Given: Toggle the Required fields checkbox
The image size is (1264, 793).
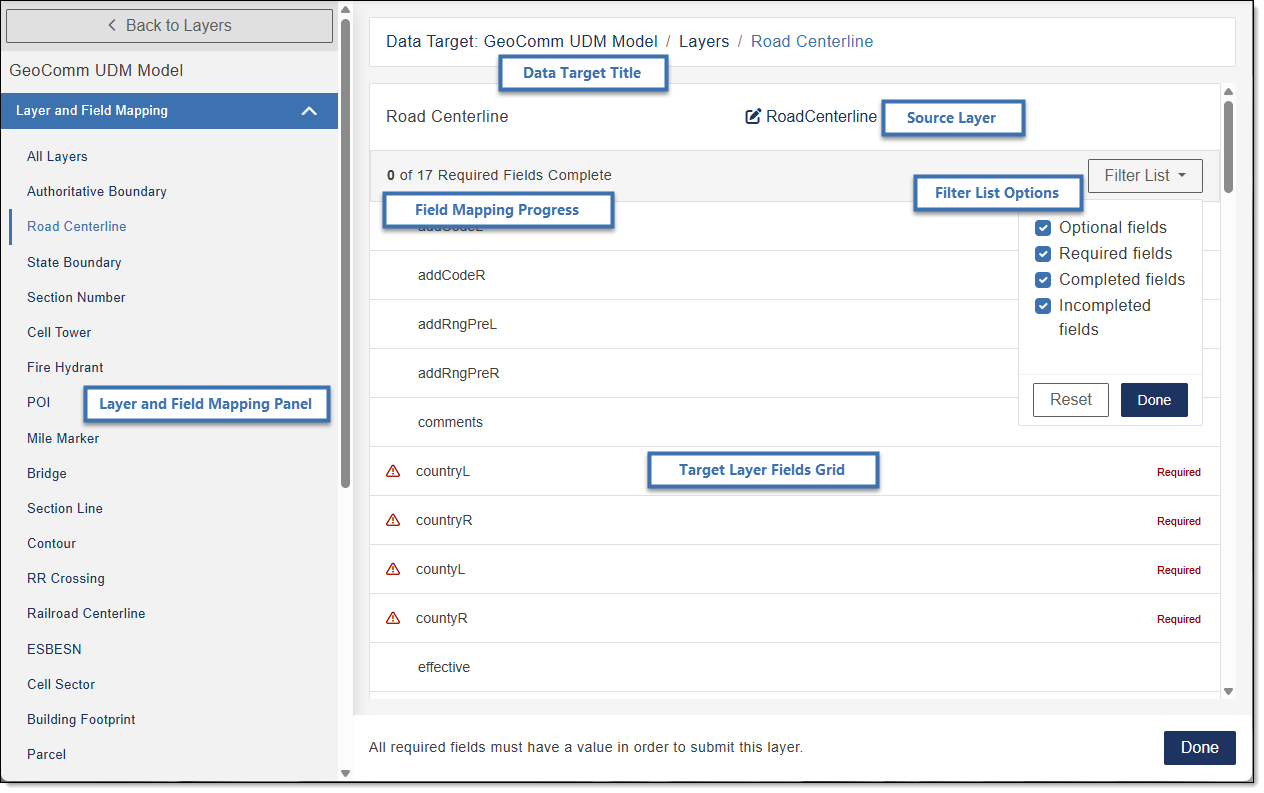Looking at the screenshot, I should pos(1043,254).
